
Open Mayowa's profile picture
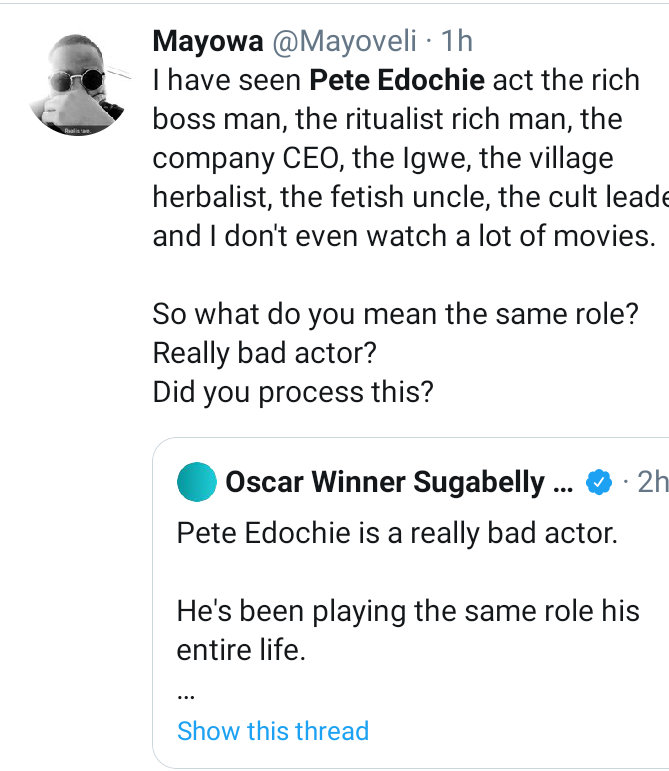point(82,87)
